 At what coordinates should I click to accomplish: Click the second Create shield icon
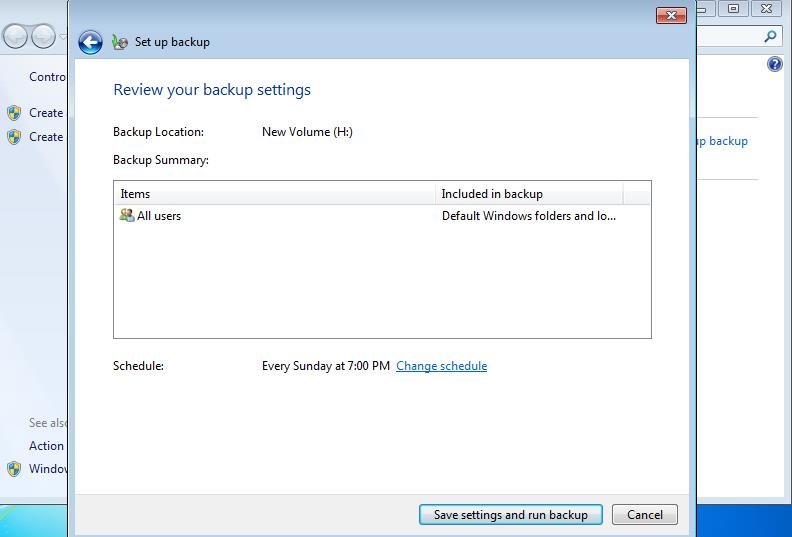pos(14,137)
